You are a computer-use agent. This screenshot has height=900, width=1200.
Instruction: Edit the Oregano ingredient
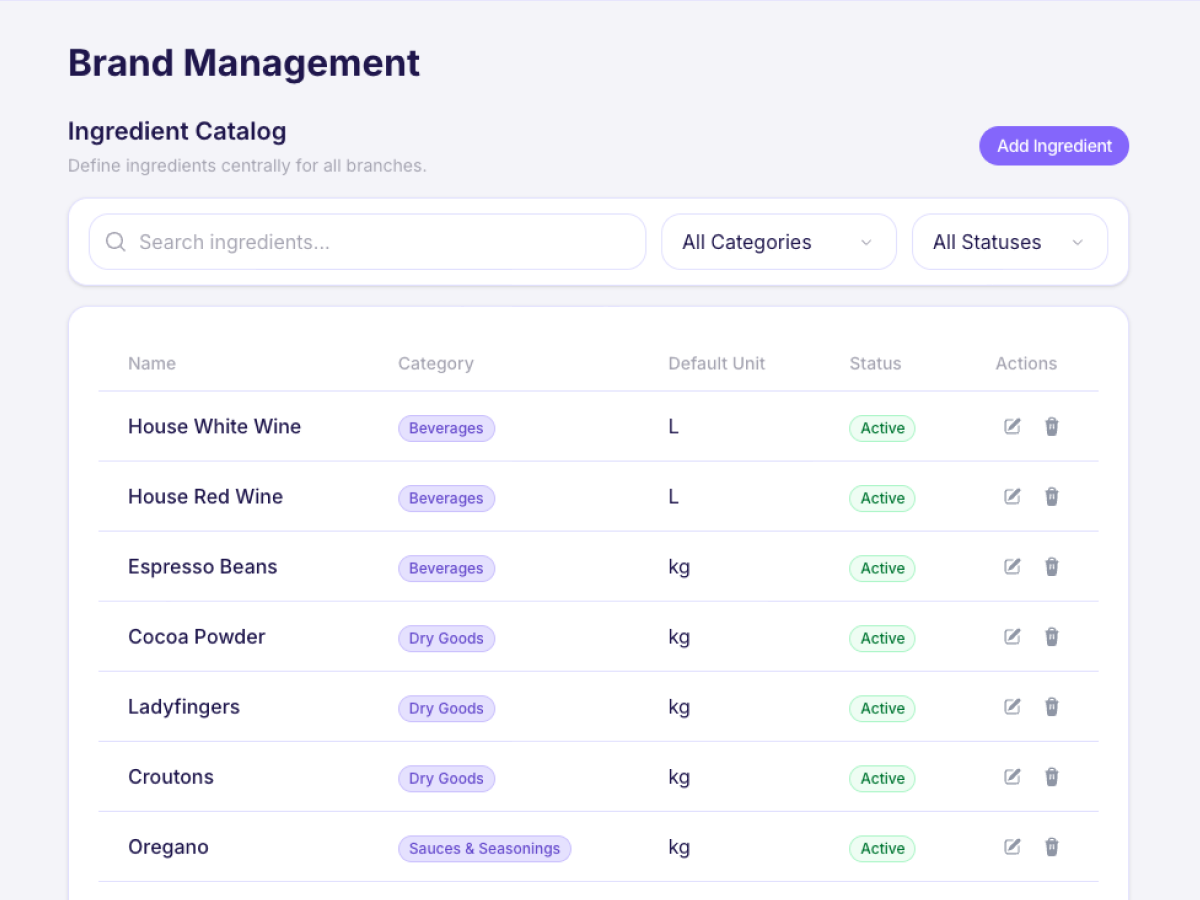point(1012,847)
